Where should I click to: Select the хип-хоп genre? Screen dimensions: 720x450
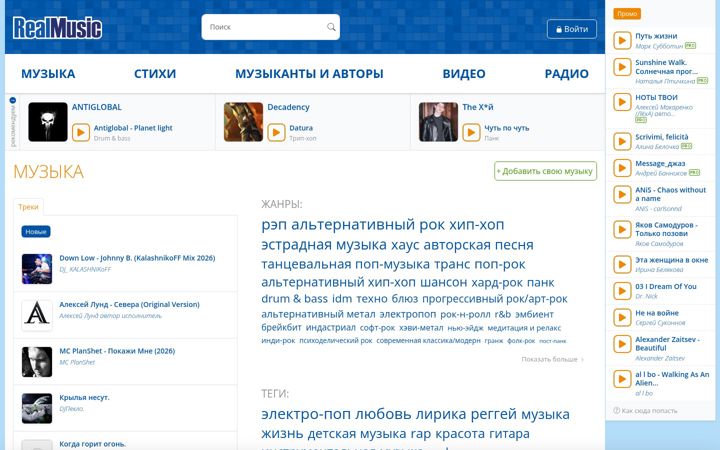477,225
